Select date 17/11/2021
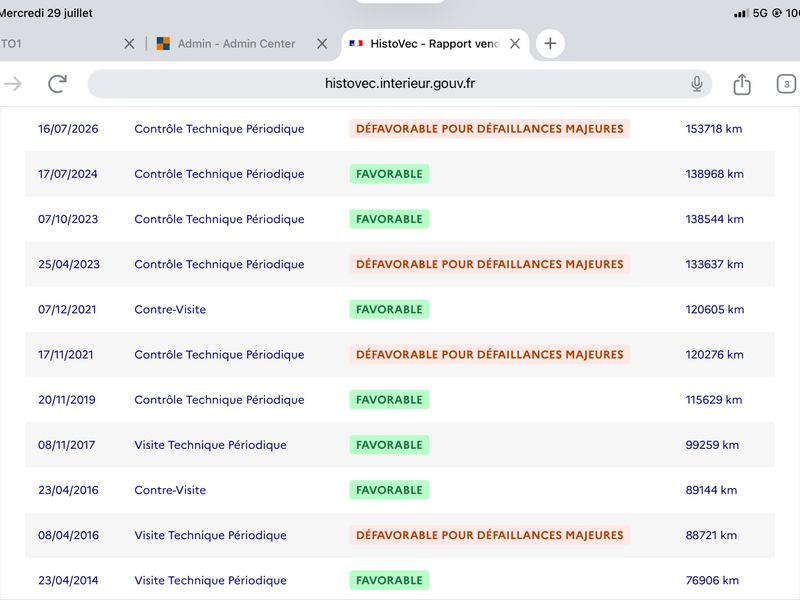800x600 pixels. pyautogui.click(x=65, y=355)
